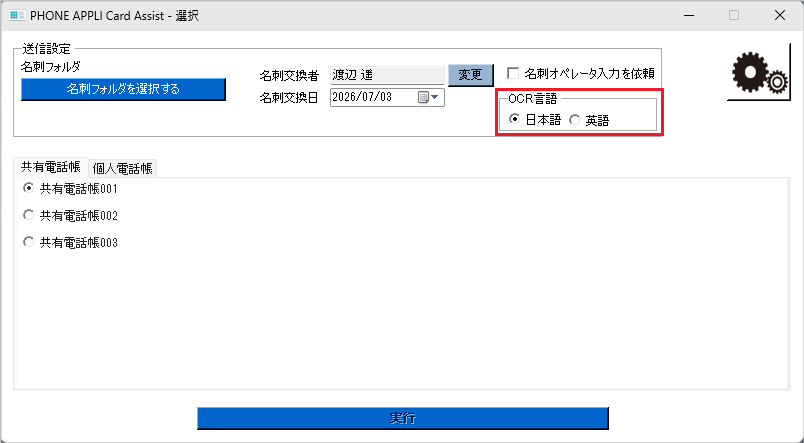Click the 実行 button
The height and width of the screenshot is (443, 804).
coord(403,418)
